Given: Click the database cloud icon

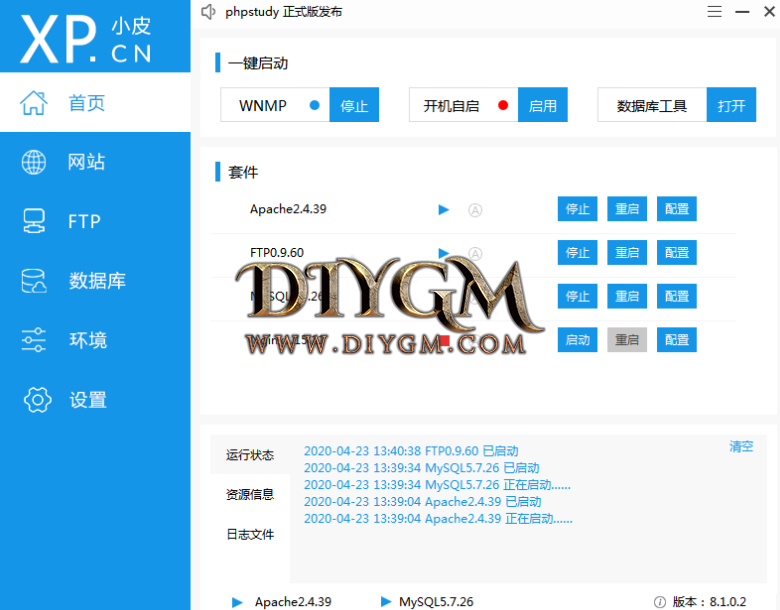Looking at the screenshot, I should pyautogui.click(x=34, y=281).
